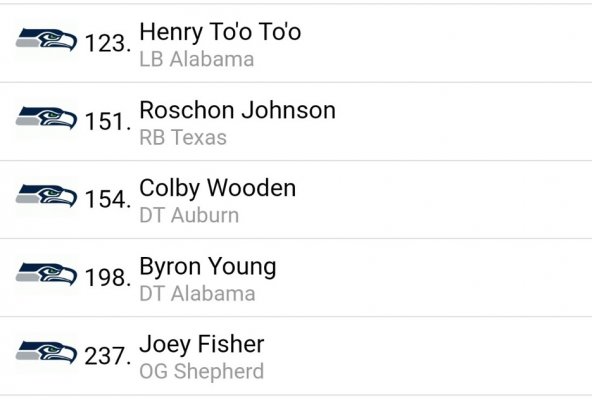Click Seahawks logo beside pick 237

coord(46,353)
